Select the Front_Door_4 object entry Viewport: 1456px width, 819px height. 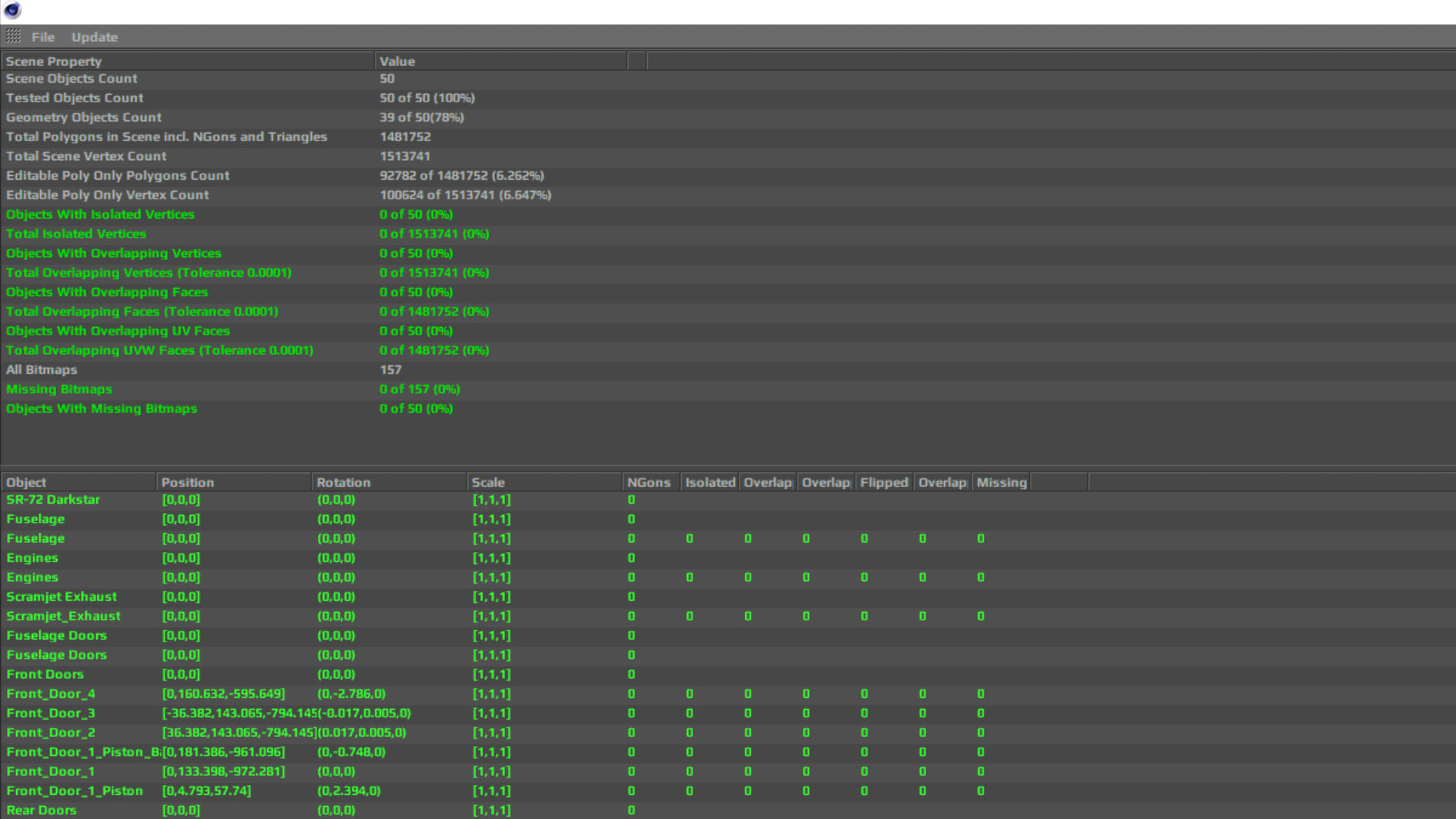pyautogui.click(x=51, y=694)
